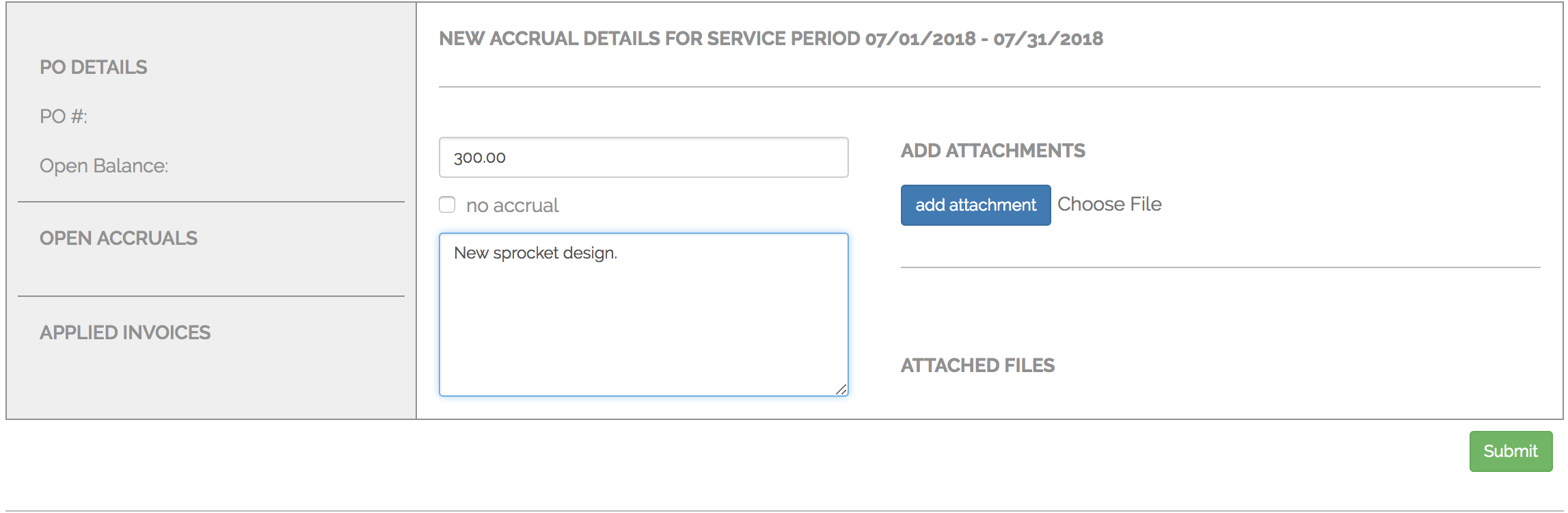1568x513 pixels.
Task: Click blank area inside the notes textarea
Action: 643,328
